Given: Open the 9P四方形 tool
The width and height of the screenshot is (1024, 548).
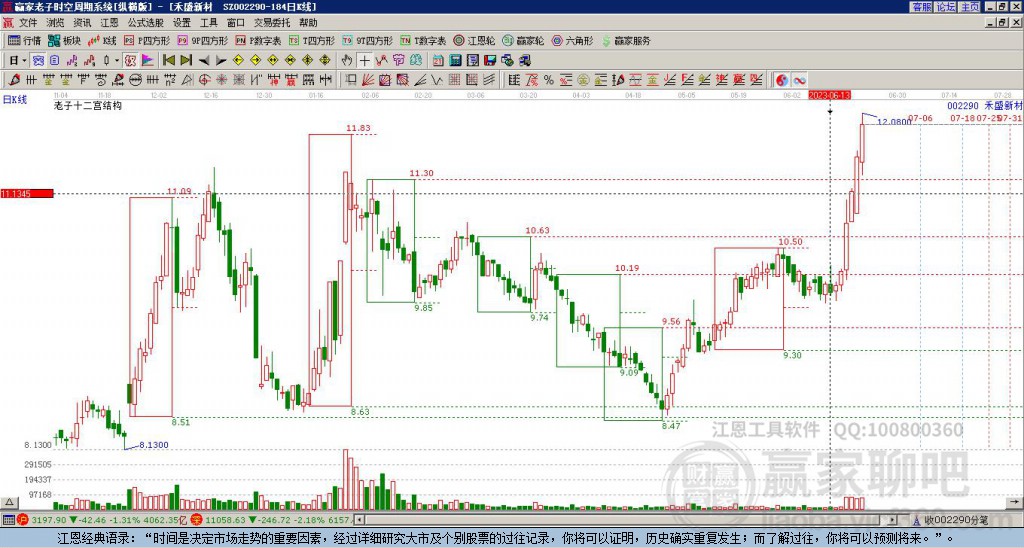Looking at the screenshot, I should coord(203,40).
